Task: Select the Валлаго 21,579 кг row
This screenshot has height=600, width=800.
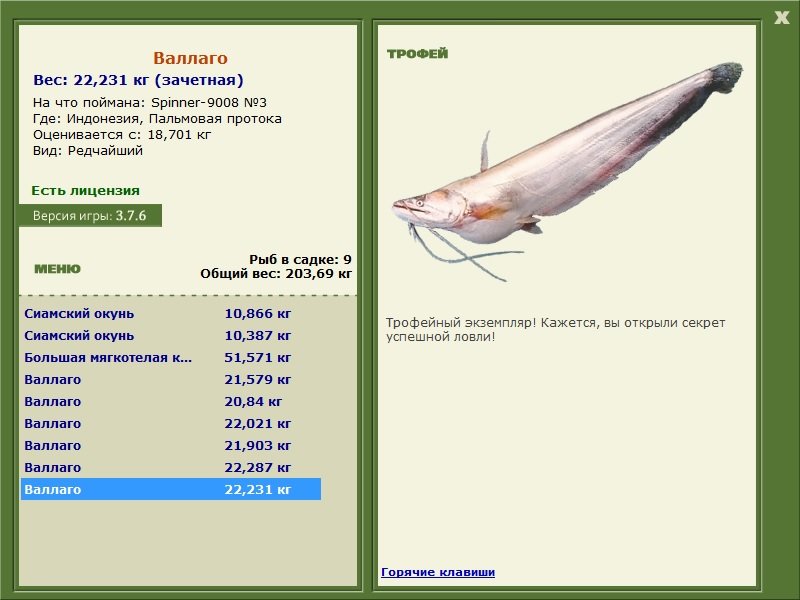Action: pyautogui.click(x=171, y=379)
